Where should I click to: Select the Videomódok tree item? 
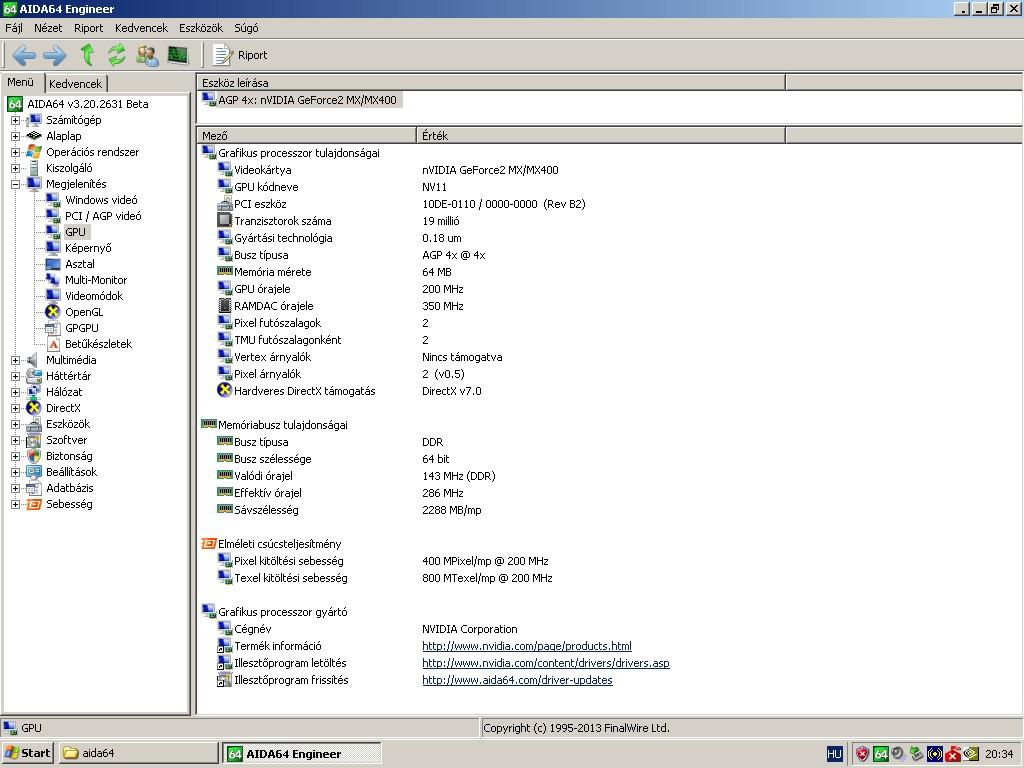(x=93, y=296)
